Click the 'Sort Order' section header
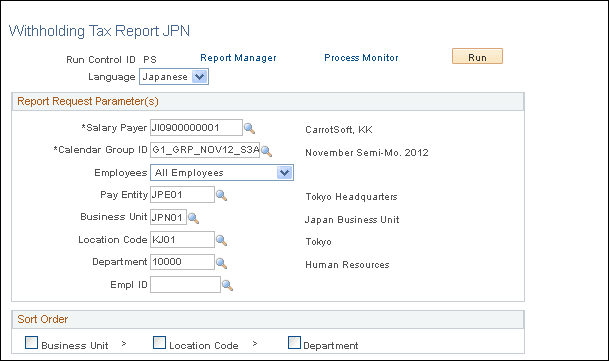 click(43, 319)
